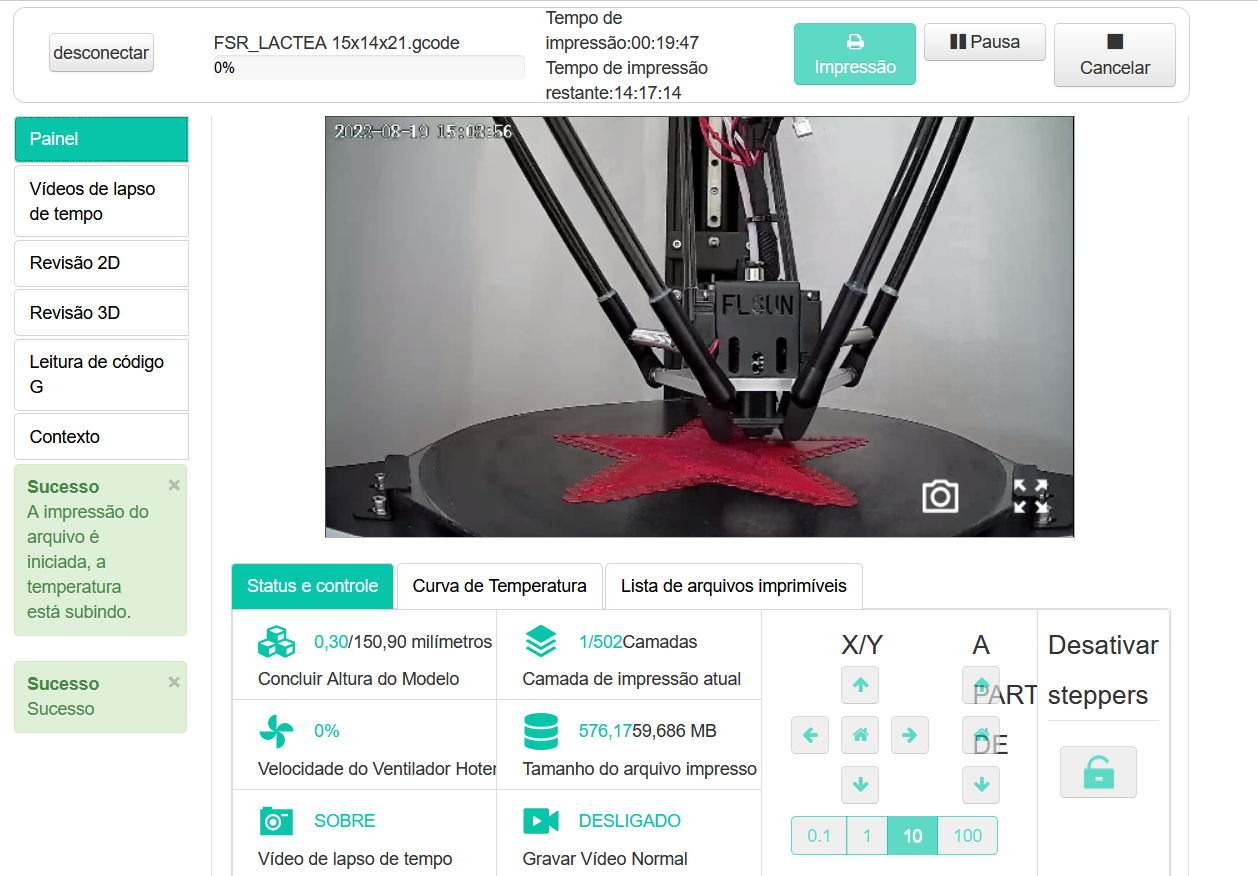Viewport: 1258px width, 876px height.
Task: Click the X/Y right arrow
Action: tap(909, 736)
